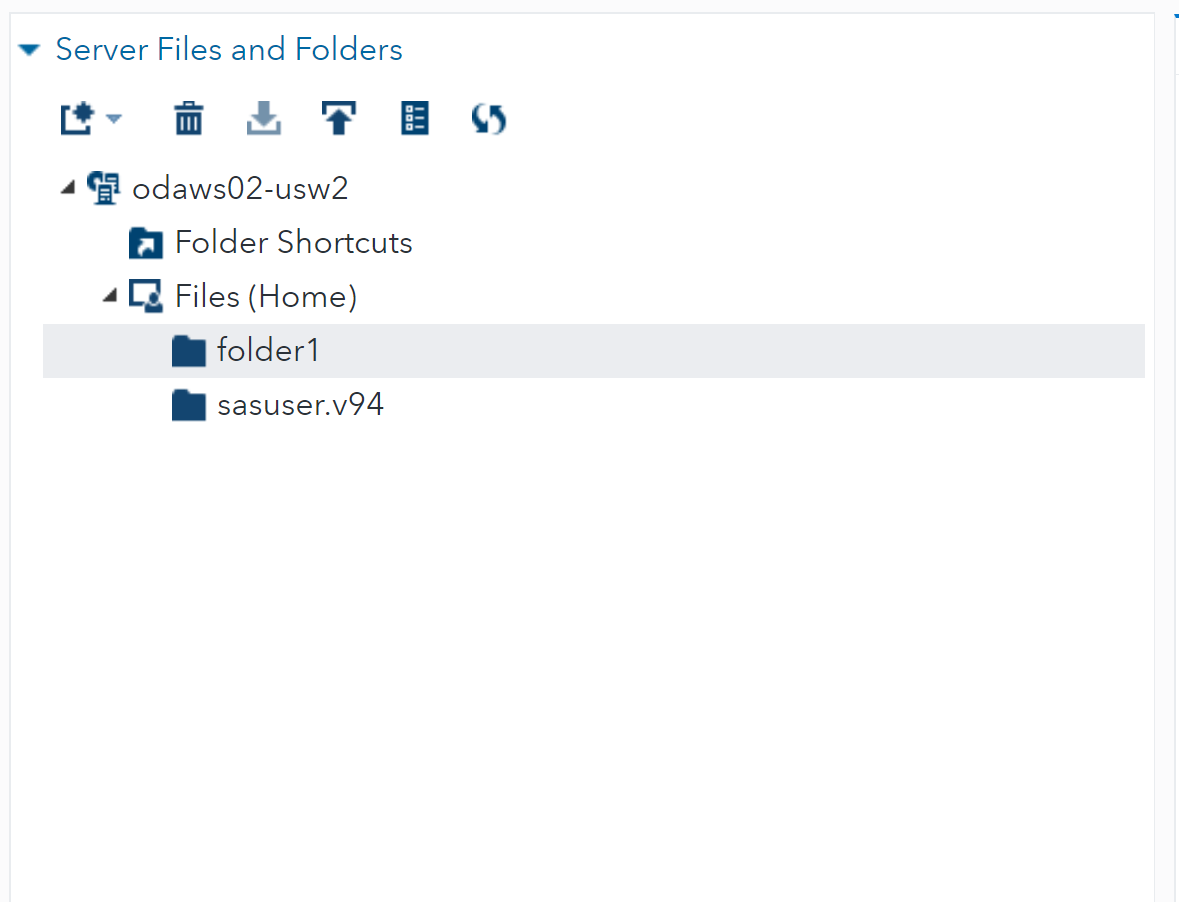1179x902 pixels.
Task: Click the Delete (trash) toolbar icon
Action: point(189,118)
